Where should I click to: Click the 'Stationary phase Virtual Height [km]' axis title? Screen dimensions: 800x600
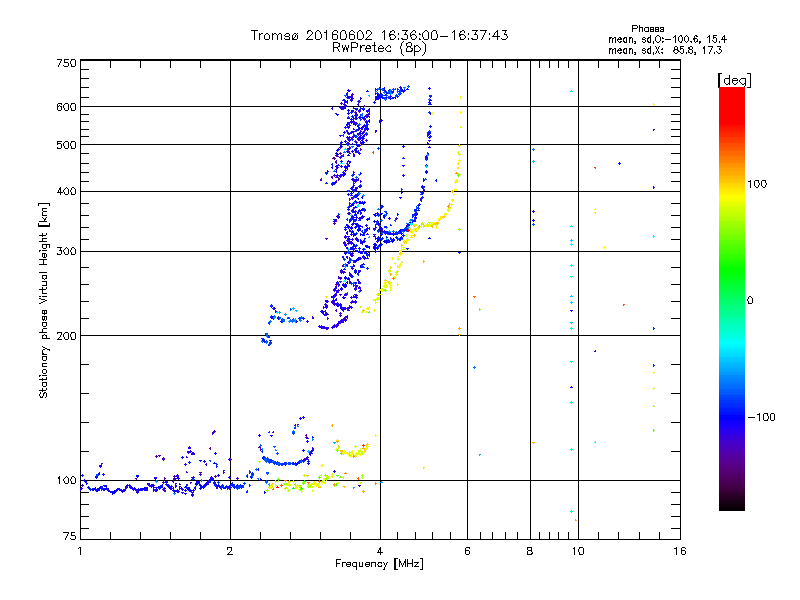pyautogui.click(x=44, y=301)
